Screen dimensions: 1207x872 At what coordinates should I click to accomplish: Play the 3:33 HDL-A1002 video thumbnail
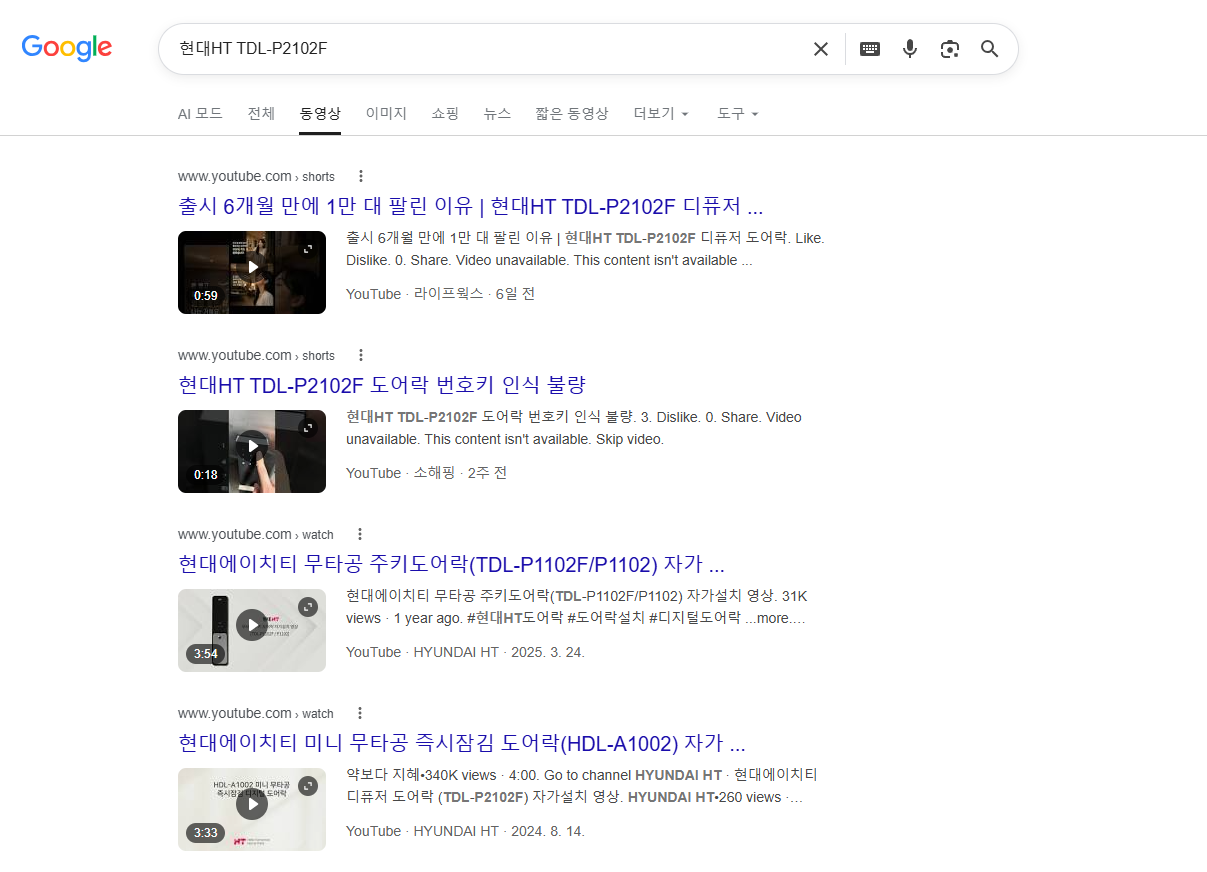coord(252,804)
